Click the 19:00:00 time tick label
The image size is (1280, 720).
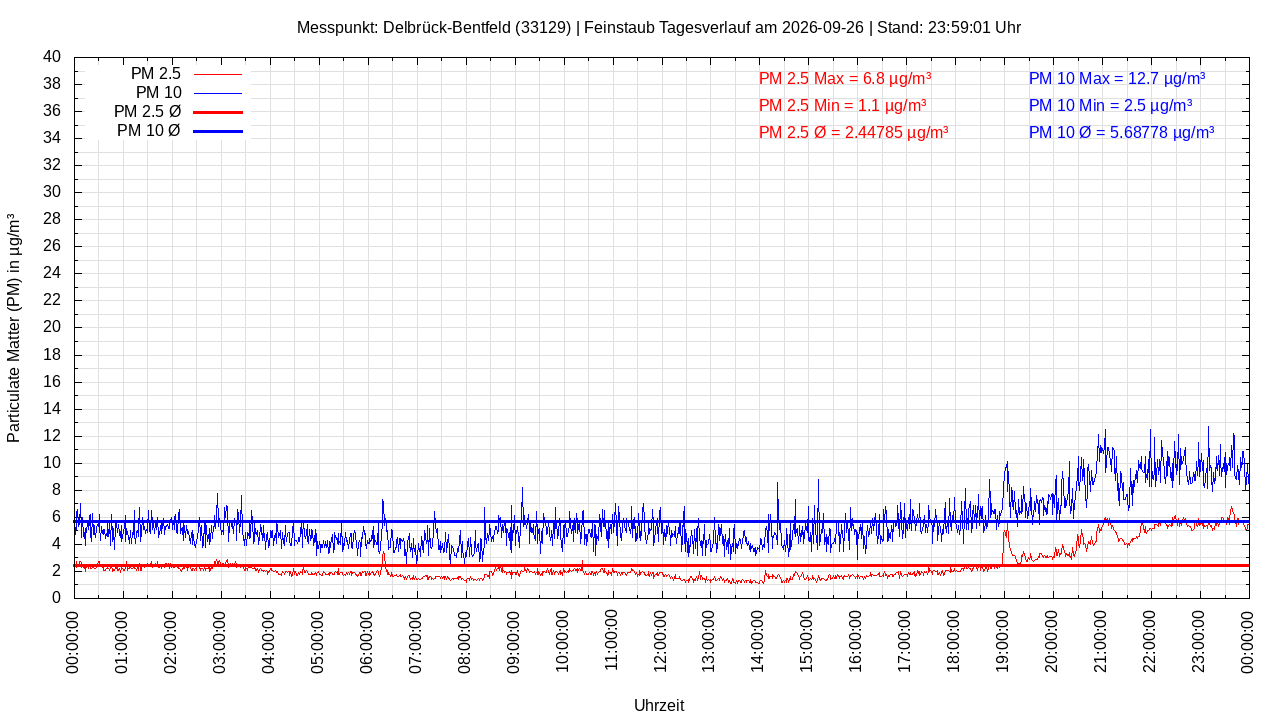[1003, 640]
